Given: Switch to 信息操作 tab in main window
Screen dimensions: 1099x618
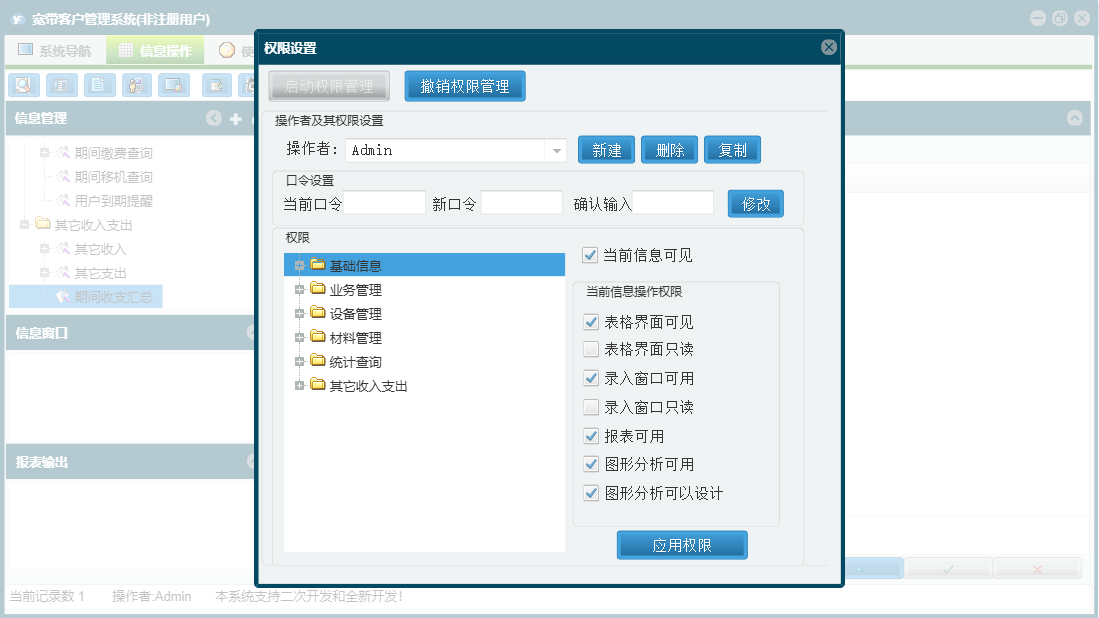Looking at the screenshot, I should coord(156,50).
